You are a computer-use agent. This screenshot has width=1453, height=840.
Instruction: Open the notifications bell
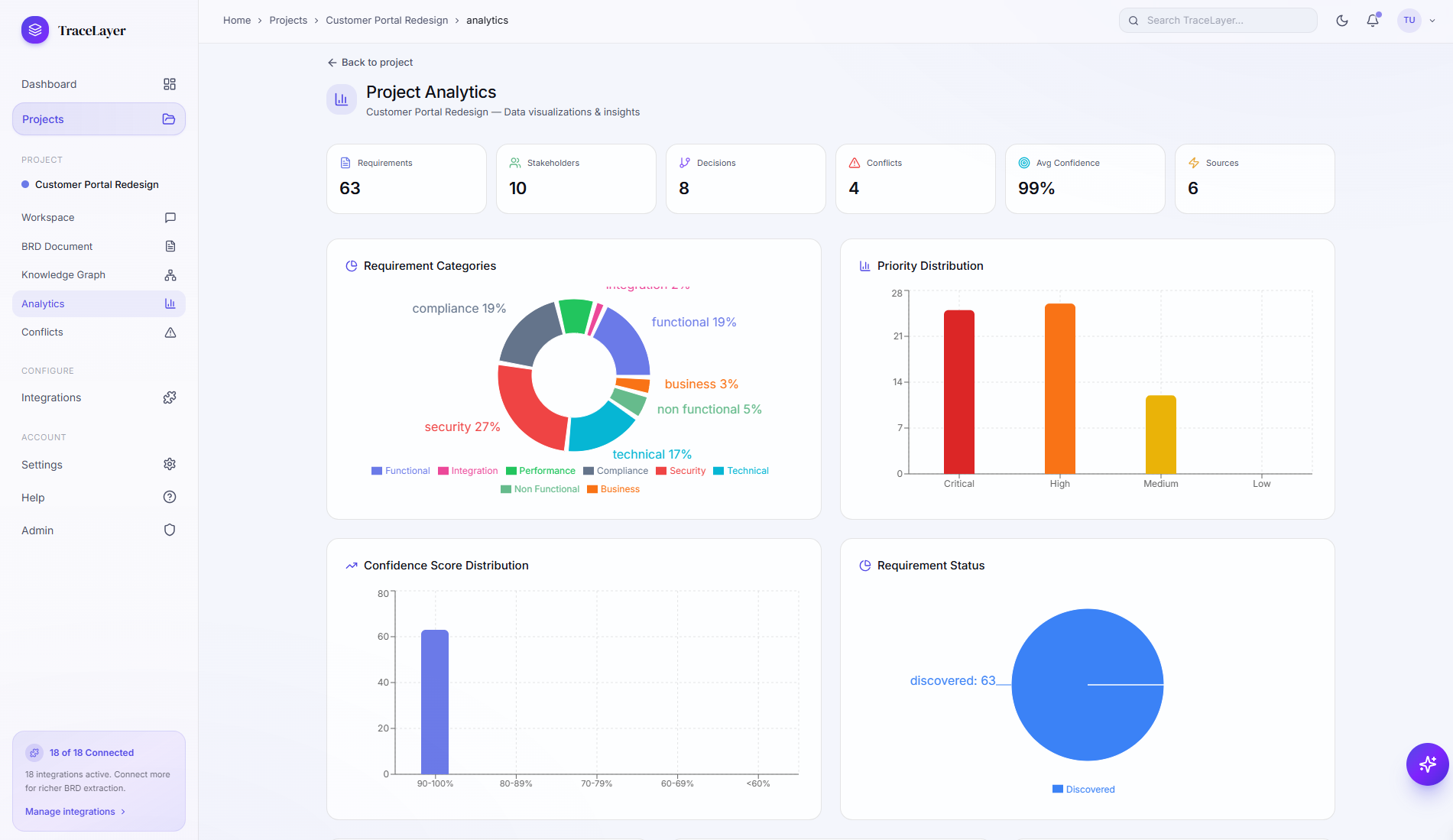pos(1373,21)
